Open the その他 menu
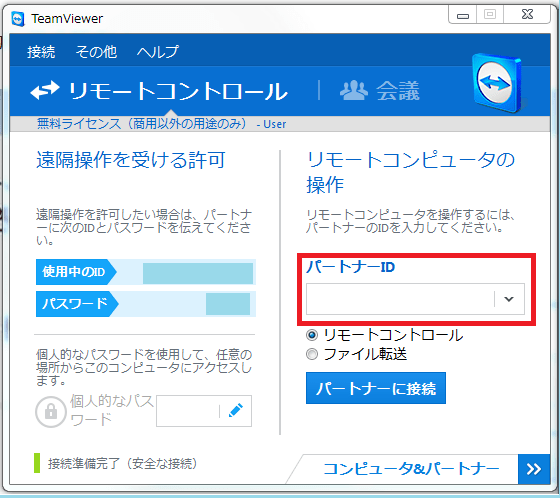 point(96,52)
